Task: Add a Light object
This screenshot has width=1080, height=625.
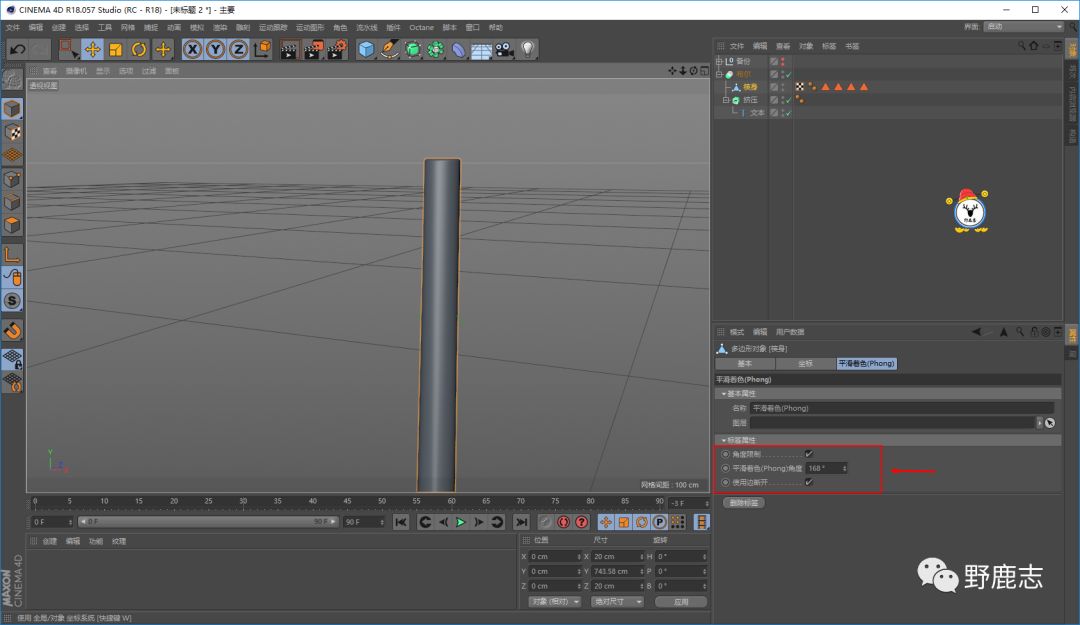Action: 528,49
